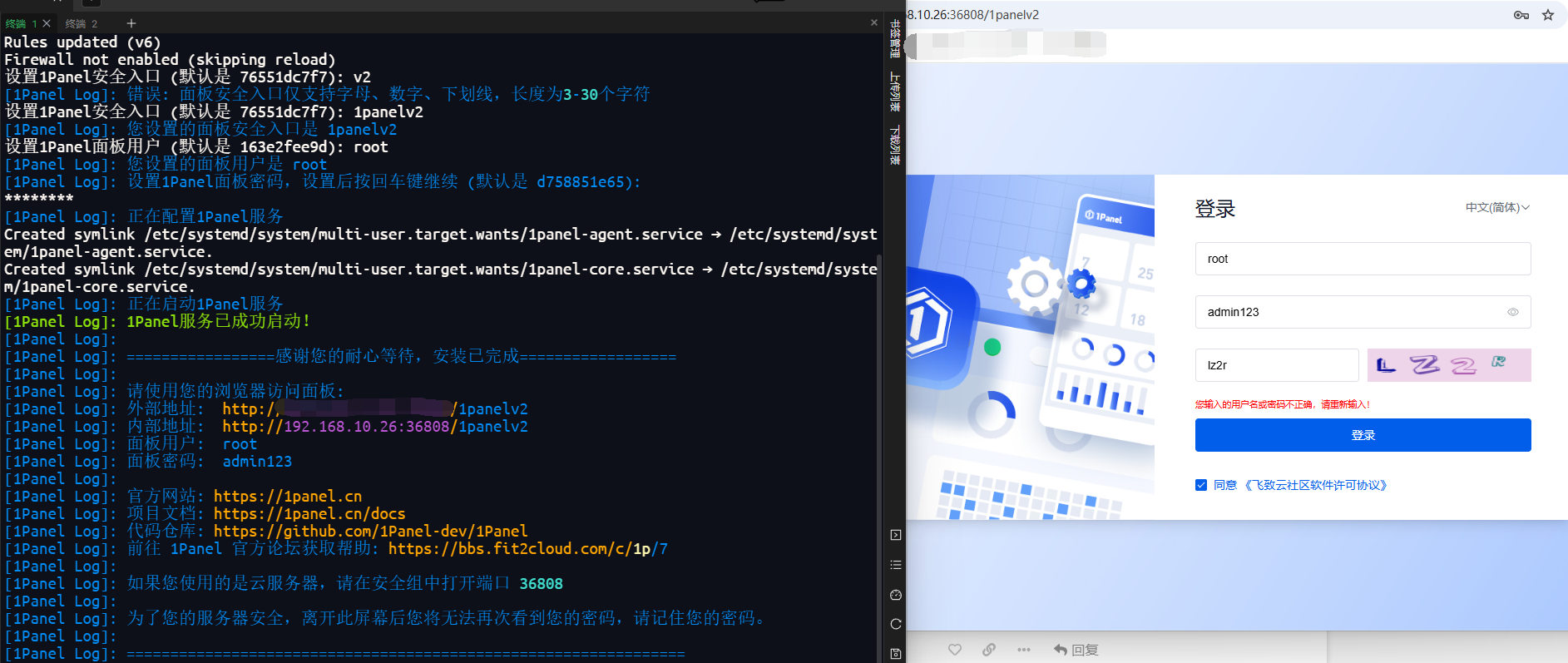Close the terminal panel with the X
The image size is (1568, 663).
(874, 22)
